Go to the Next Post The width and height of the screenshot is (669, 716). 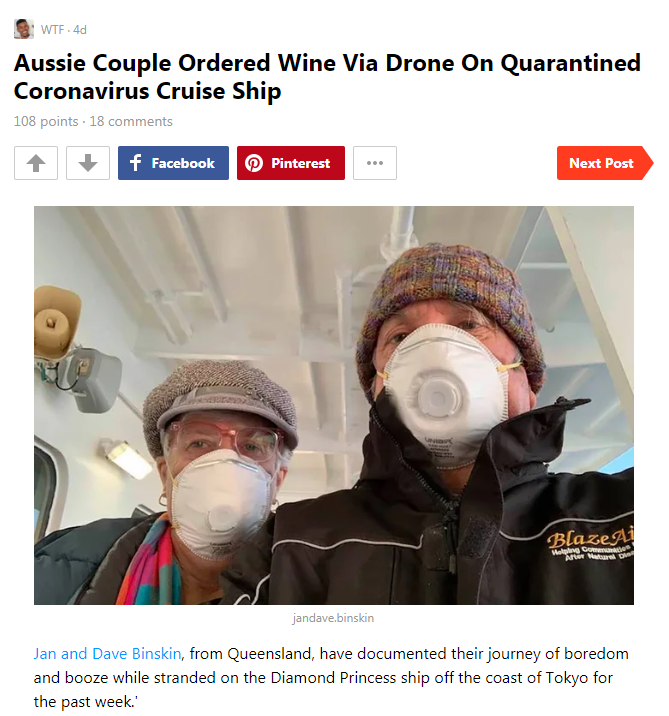click(605, 163)
